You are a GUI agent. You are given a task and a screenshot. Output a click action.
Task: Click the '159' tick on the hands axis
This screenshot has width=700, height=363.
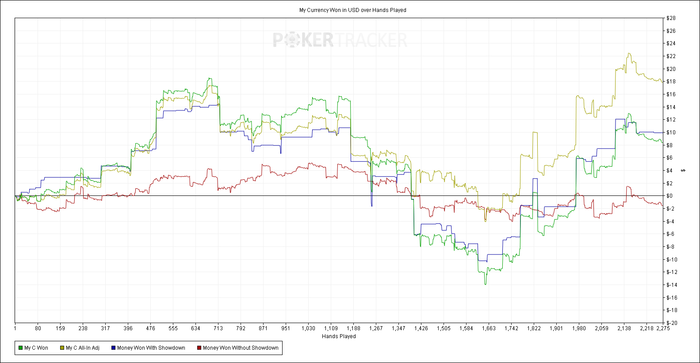click(x=60, y=328)
